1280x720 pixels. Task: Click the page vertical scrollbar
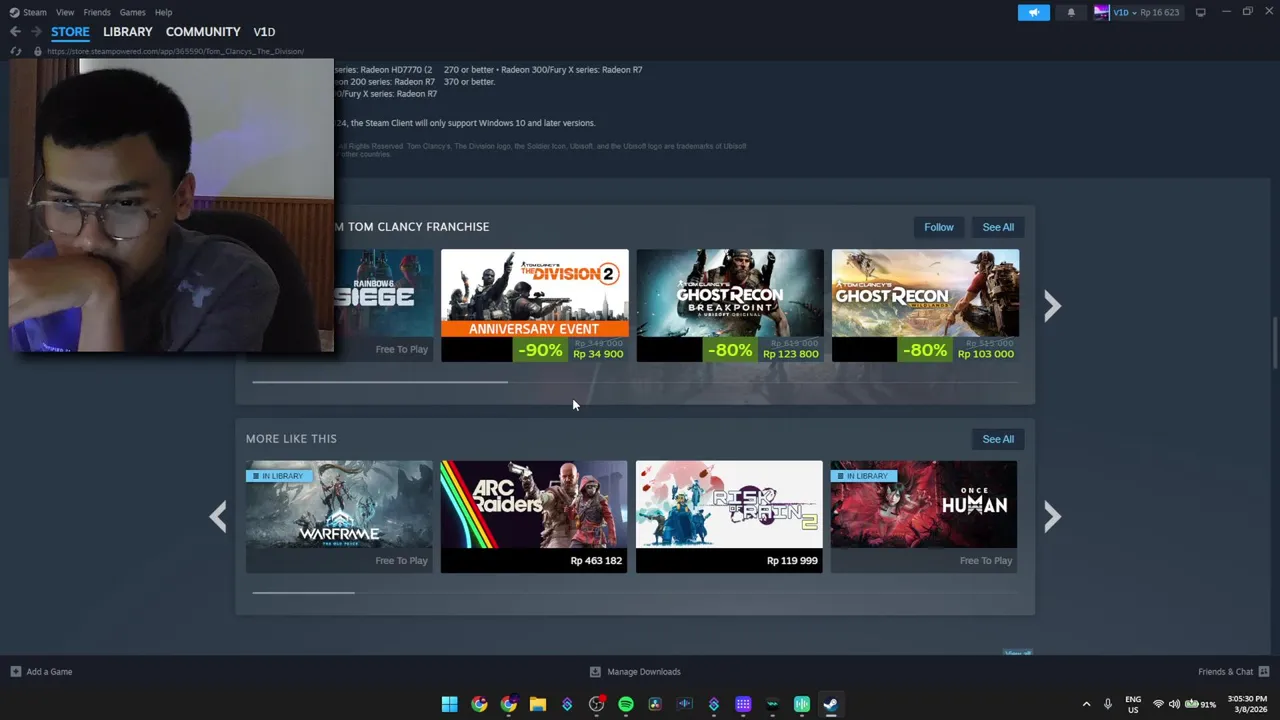click(x=1274, y=343)
